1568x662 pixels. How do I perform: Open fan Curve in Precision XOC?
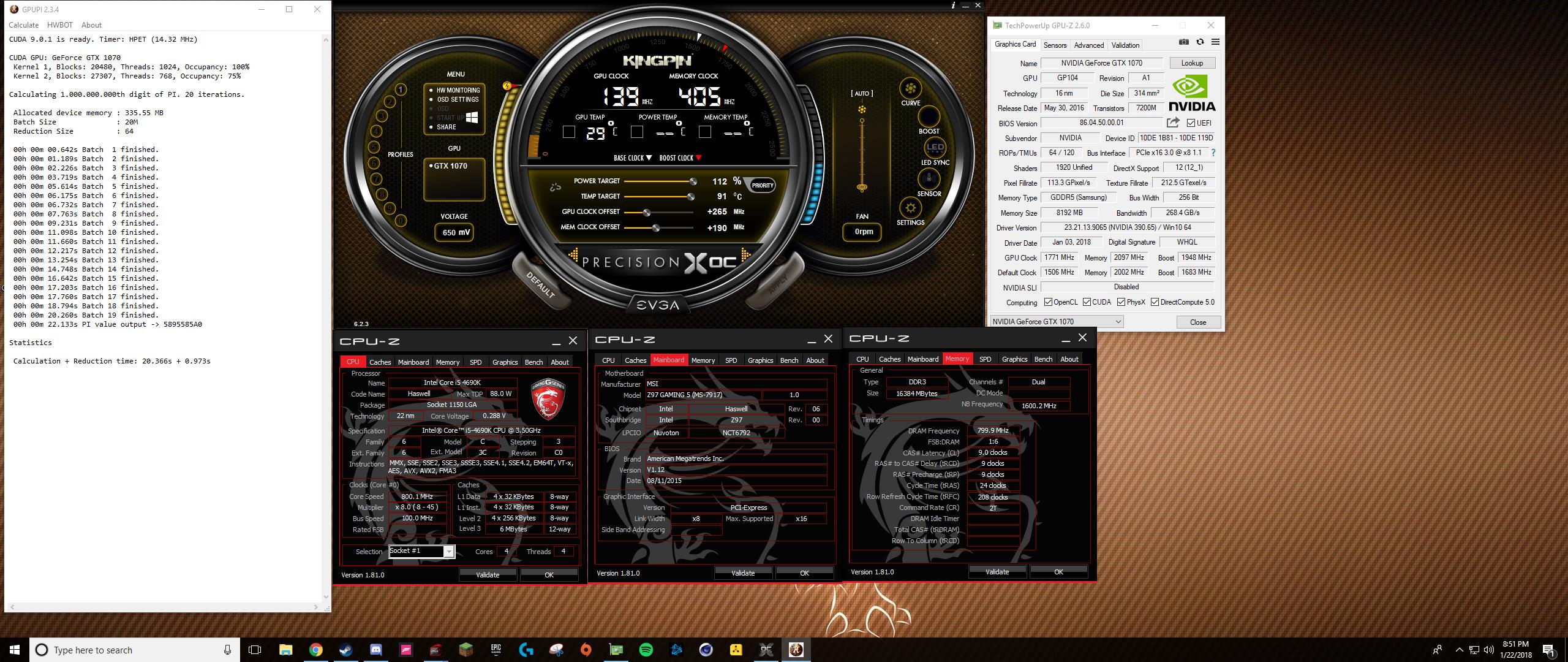(x=910, y=88)
